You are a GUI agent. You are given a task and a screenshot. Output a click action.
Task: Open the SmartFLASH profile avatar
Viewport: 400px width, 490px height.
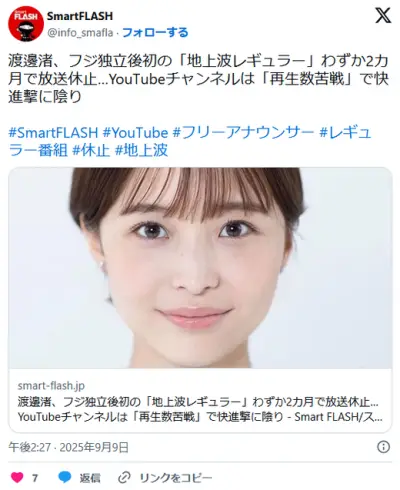click(x=26, y=24)
